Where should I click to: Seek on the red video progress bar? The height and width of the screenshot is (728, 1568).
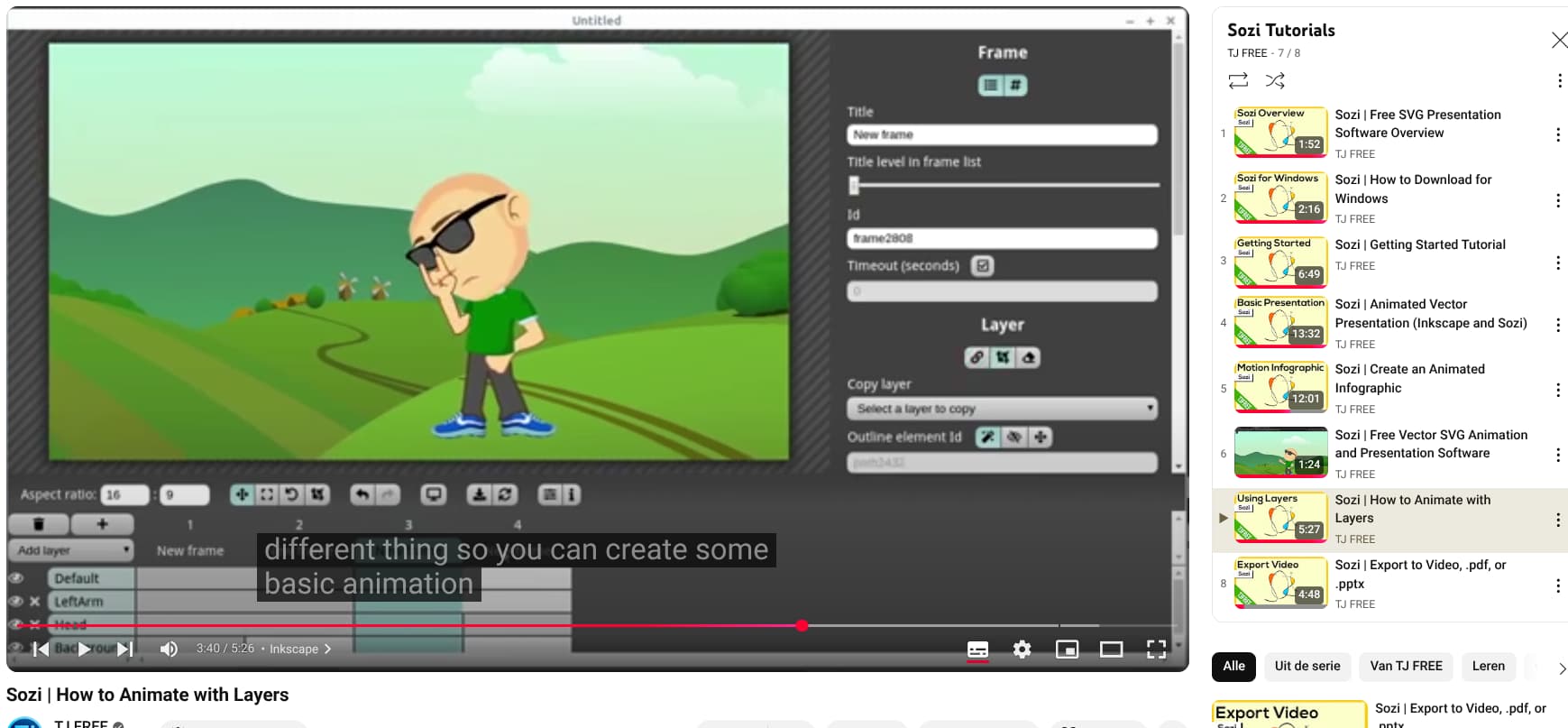coord(592,625)
